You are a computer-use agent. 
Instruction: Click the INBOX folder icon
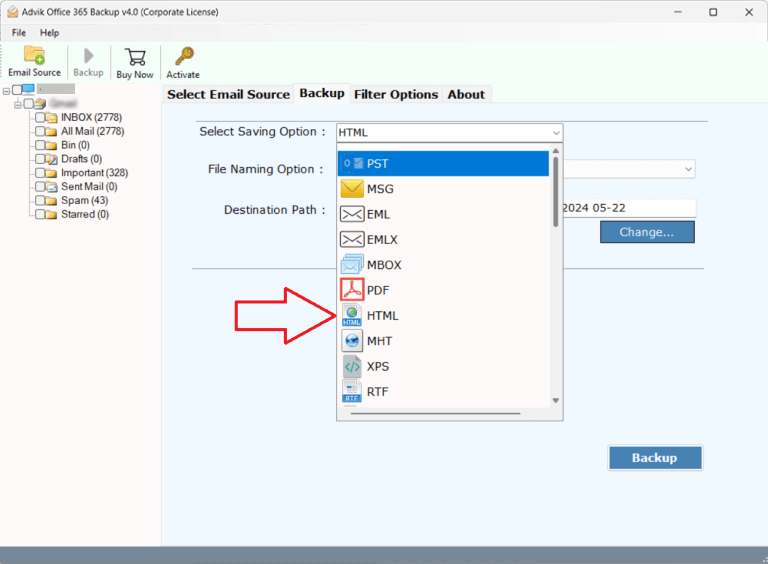coord(52,118)
